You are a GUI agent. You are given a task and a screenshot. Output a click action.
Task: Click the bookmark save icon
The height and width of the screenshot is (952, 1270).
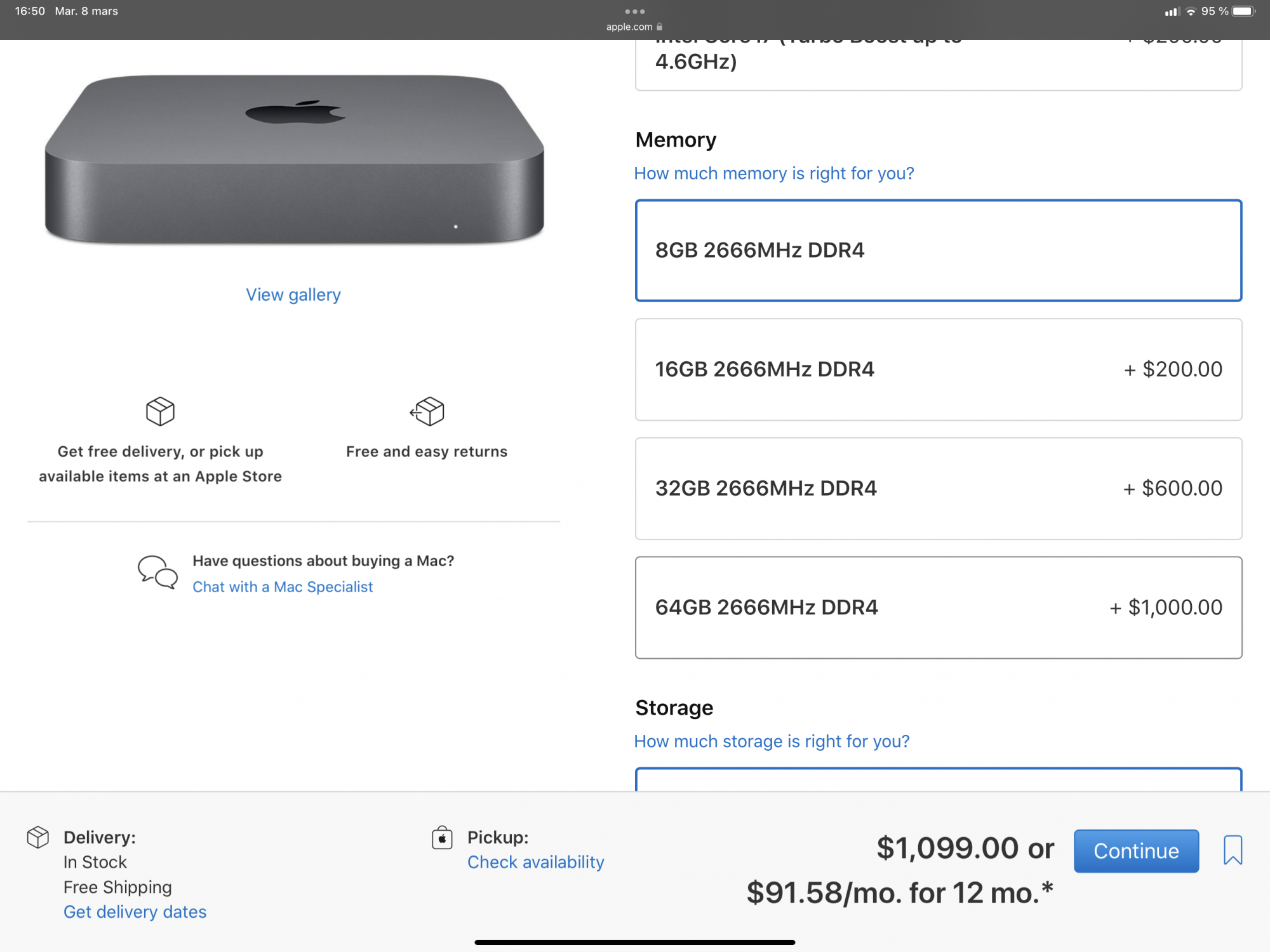pos(1232,850)
